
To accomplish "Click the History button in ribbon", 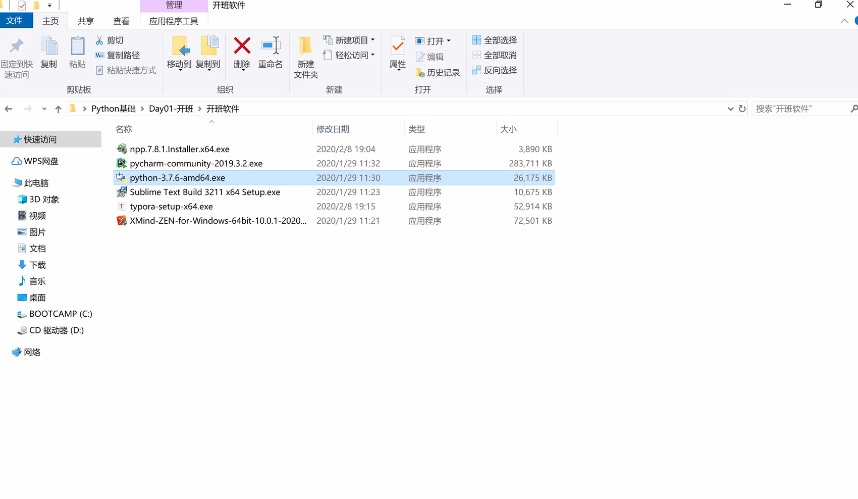I will tap(438, 72).
